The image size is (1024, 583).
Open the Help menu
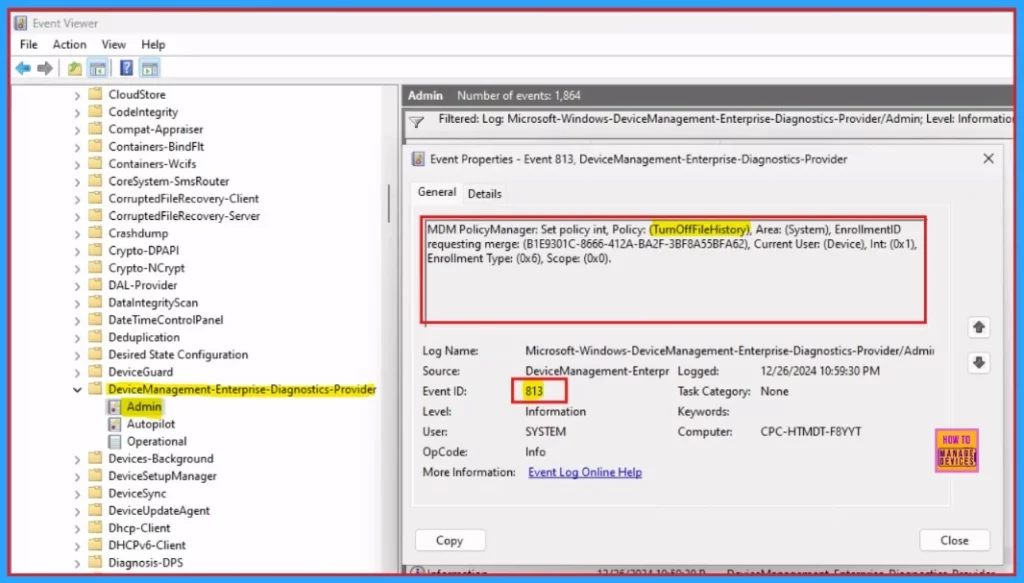pos(153,44)
